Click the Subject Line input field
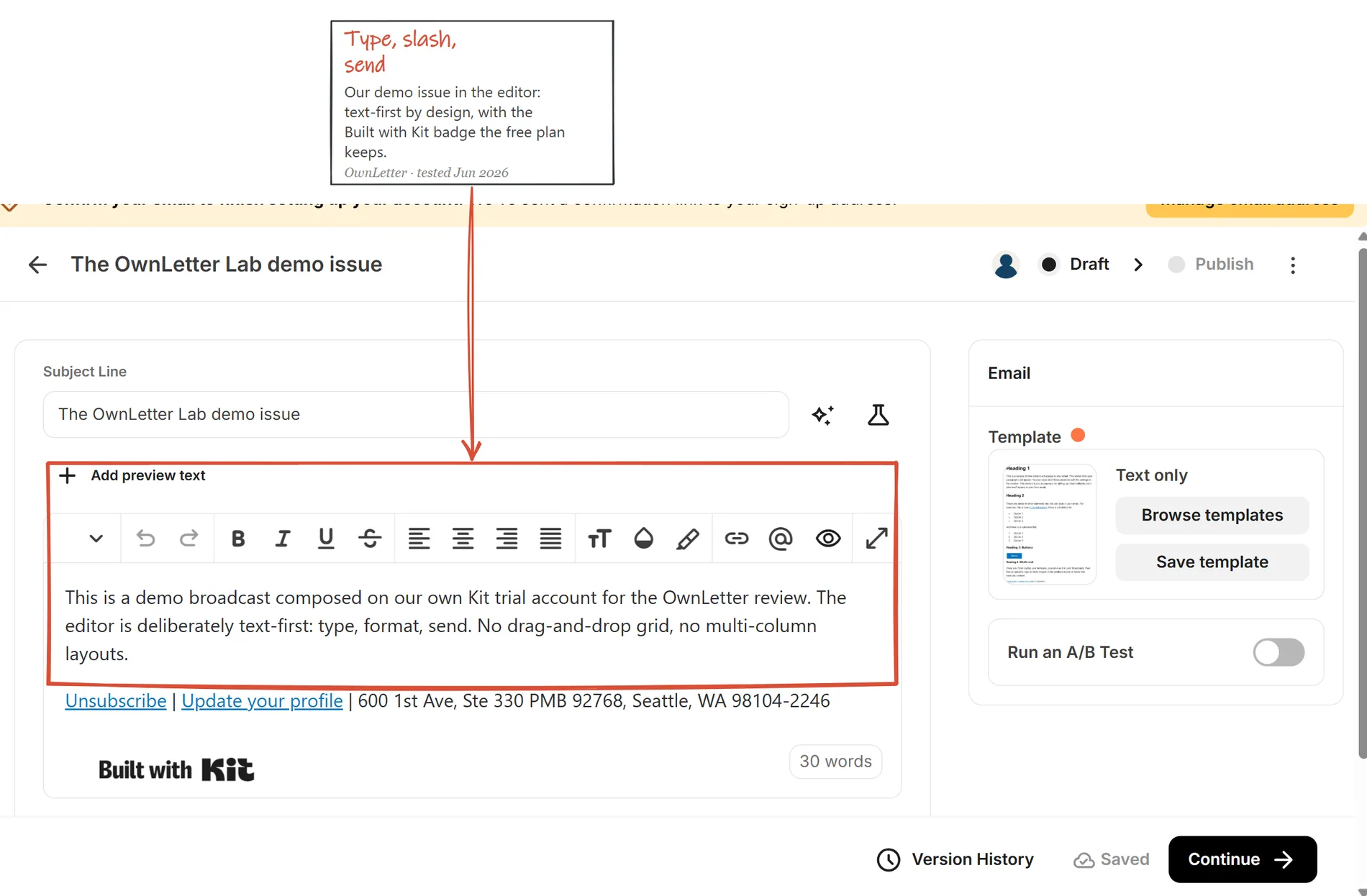Image resolution: width=1367 pixels, height=896 pixels. tap(416, 415)
